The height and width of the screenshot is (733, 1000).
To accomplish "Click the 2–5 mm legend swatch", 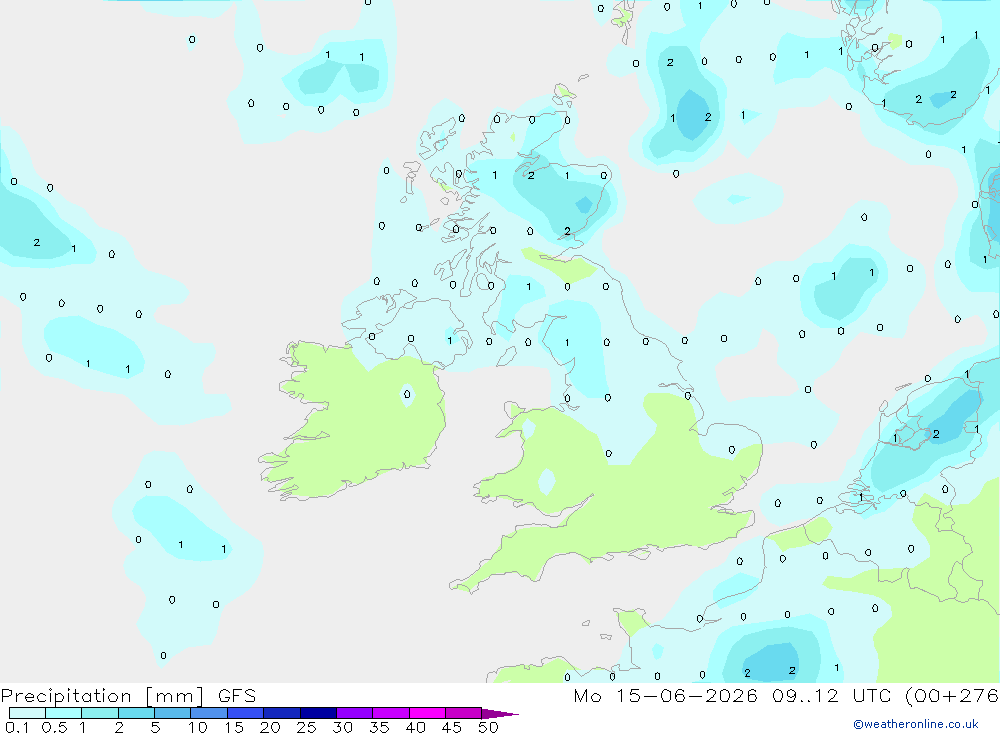I will 136,713.
